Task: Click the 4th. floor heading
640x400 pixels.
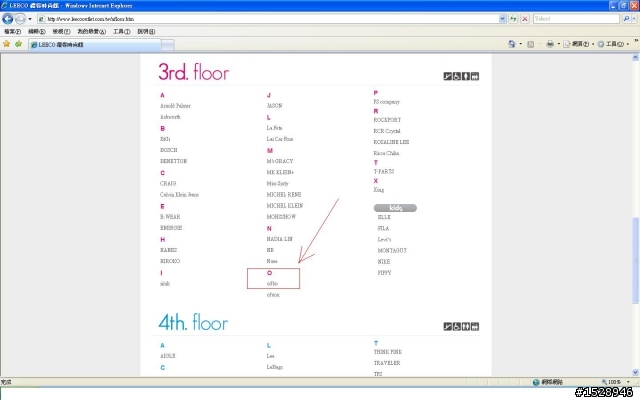Action: (193, 322)
